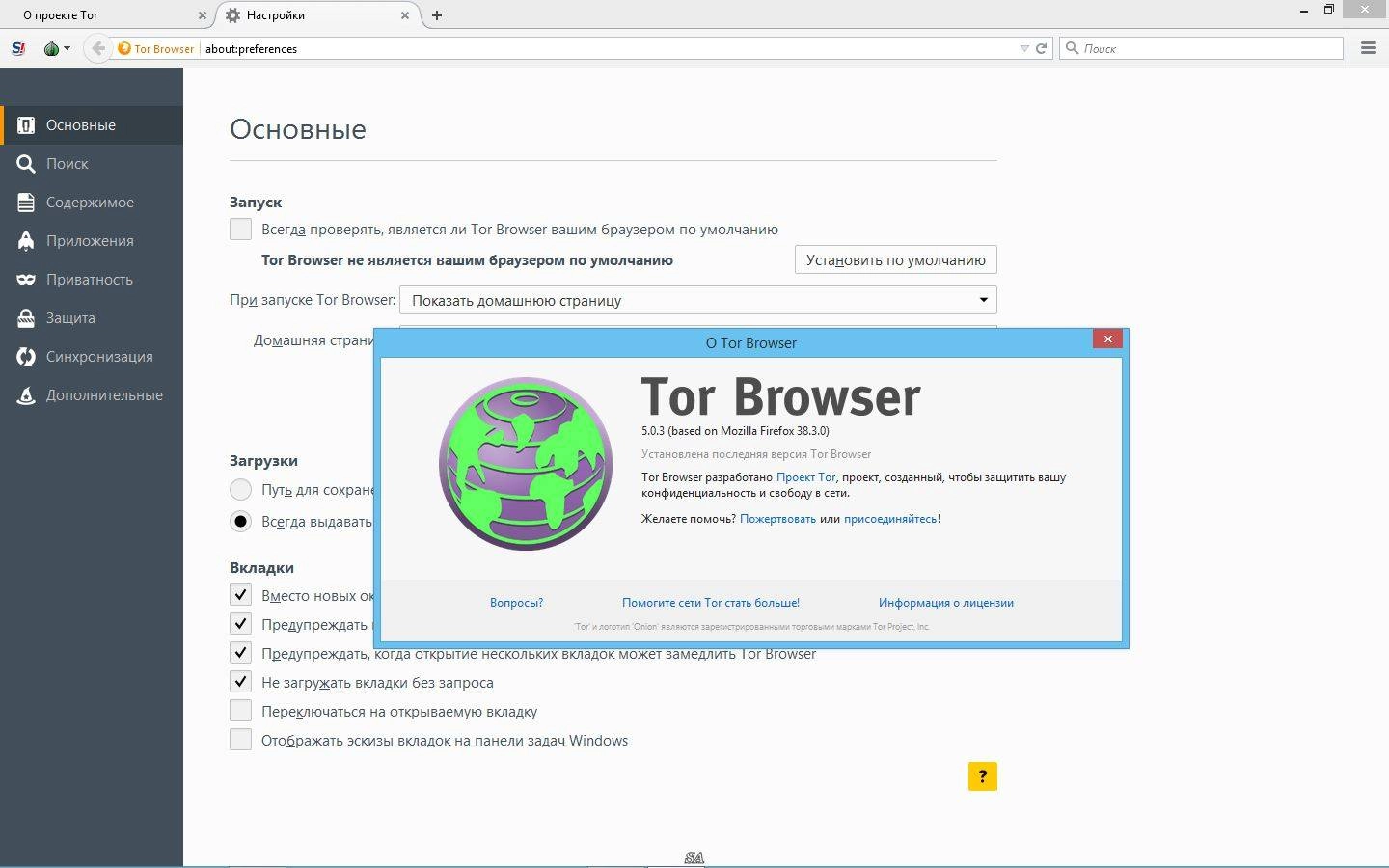Toggle warning about multiple tabs slowing Tor Browser
The height and width of the screenshot is (868, 1389).
point(240,653)
